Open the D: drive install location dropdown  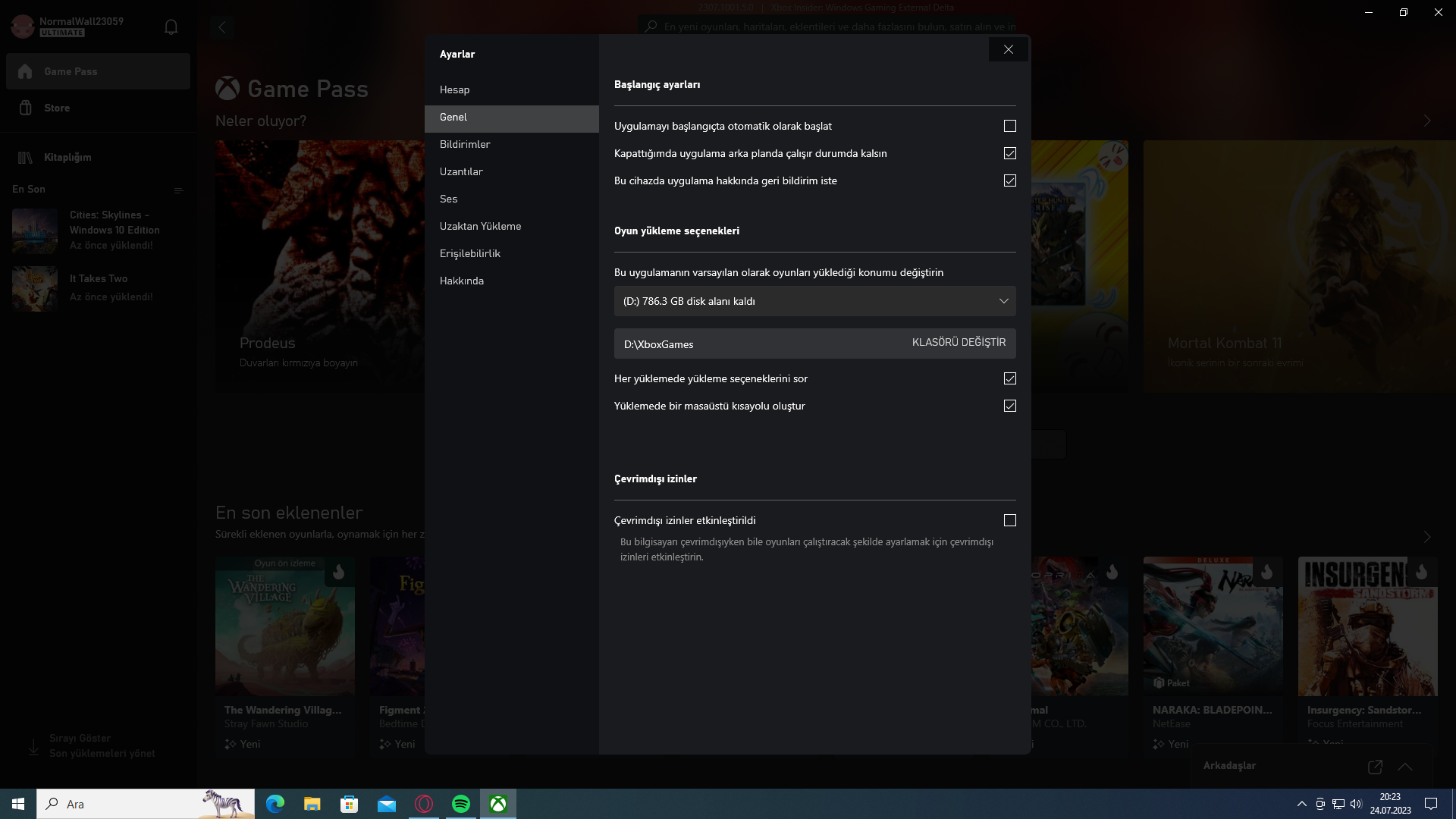click(814, 301)
